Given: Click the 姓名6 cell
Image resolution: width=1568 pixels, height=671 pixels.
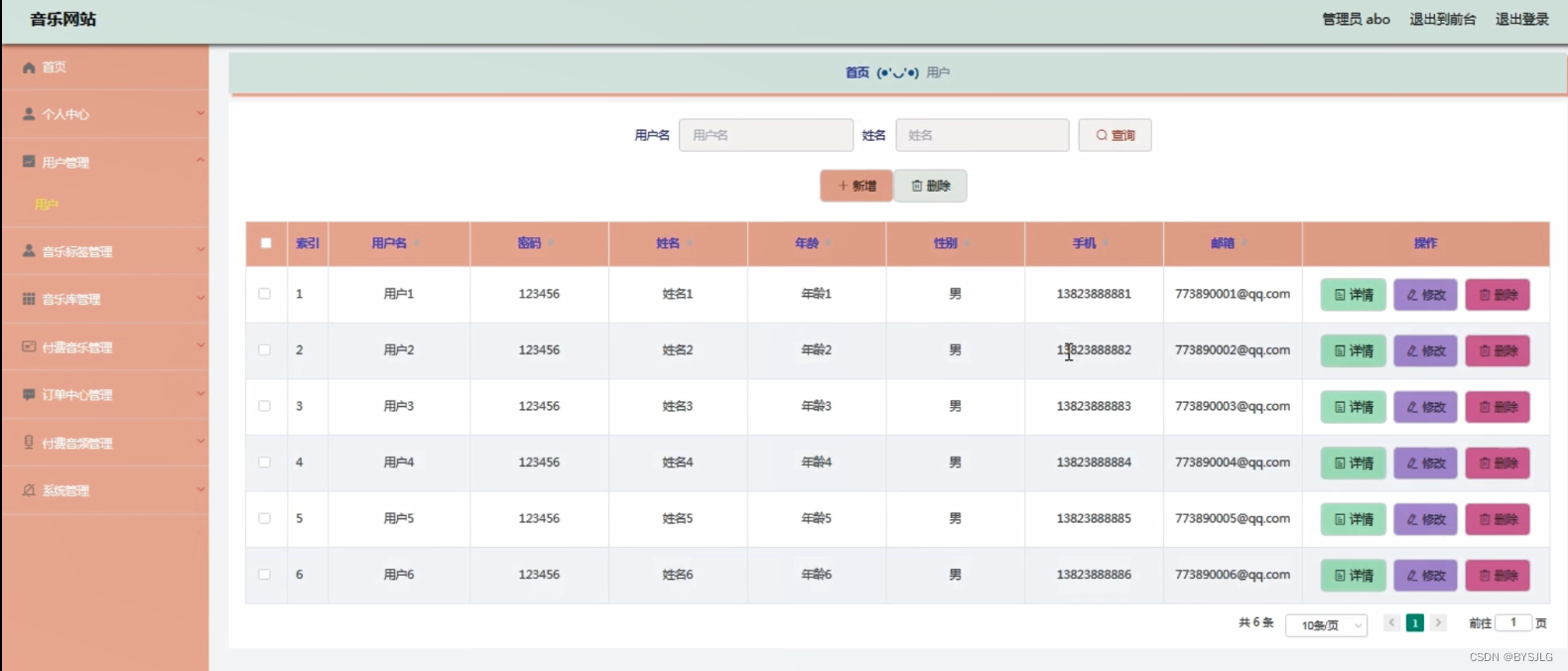Looking at the screenshot, I should 678,575.
